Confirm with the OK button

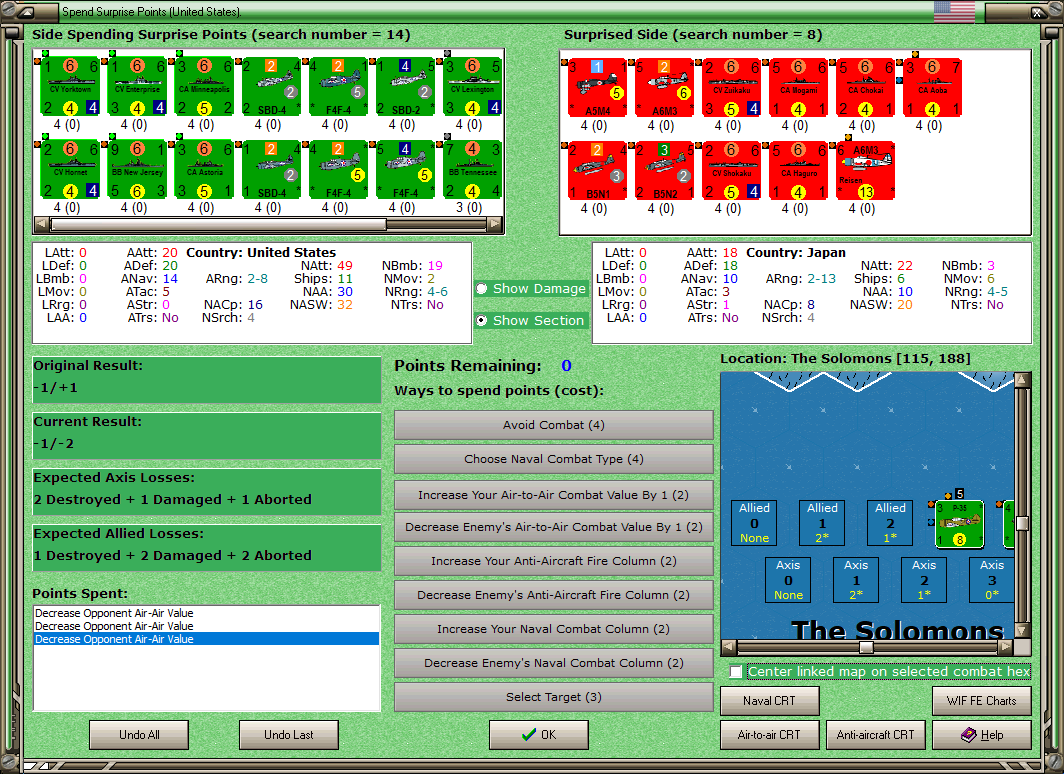[539, 735]
